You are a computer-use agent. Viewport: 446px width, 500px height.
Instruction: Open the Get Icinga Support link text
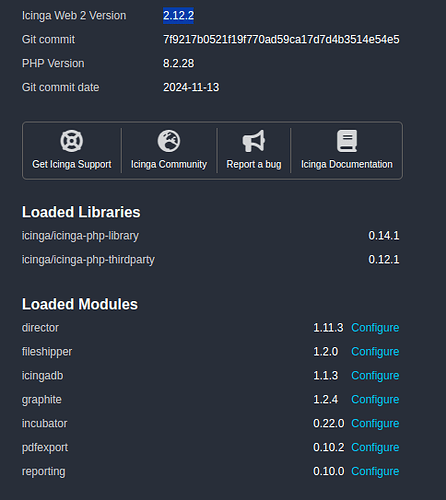click(x=72, y=164)
